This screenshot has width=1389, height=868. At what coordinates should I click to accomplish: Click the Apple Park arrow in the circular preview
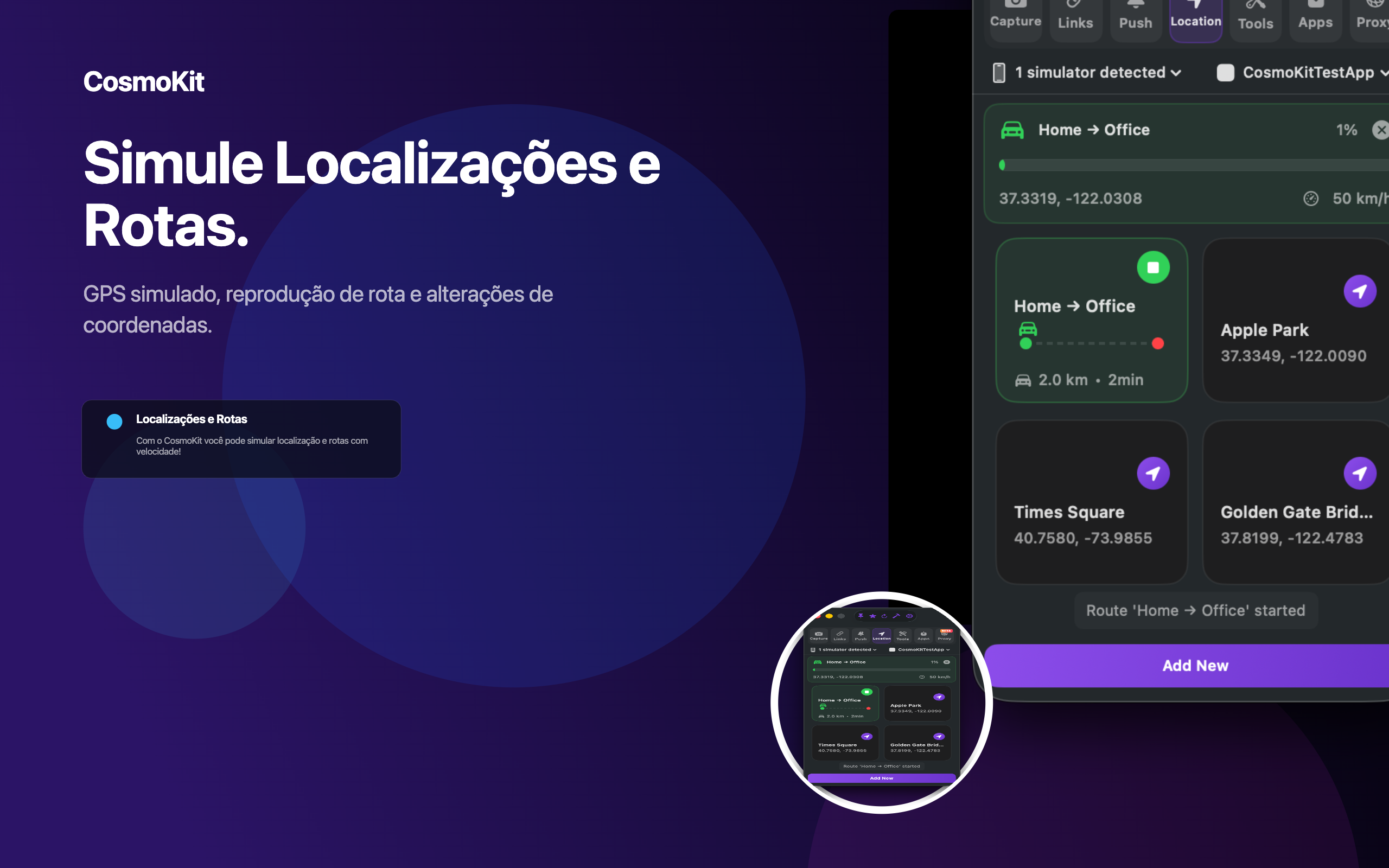[939, 697]
